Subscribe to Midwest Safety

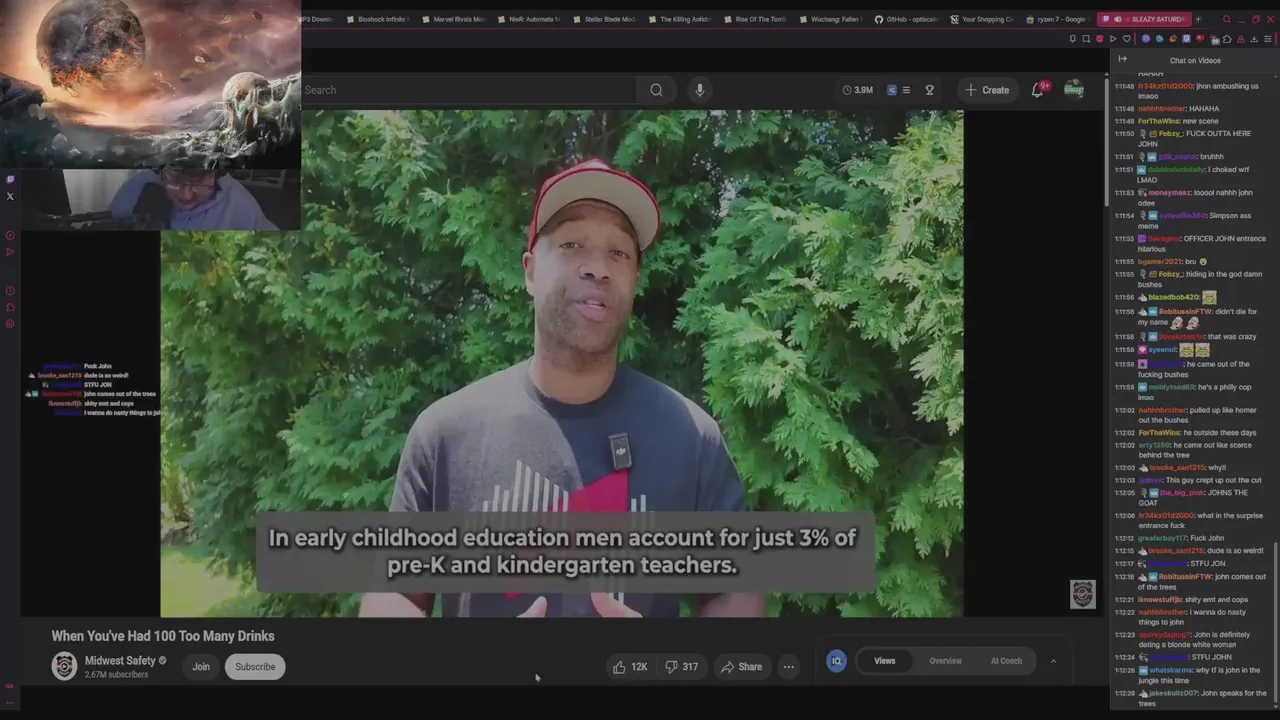(255, 667)
